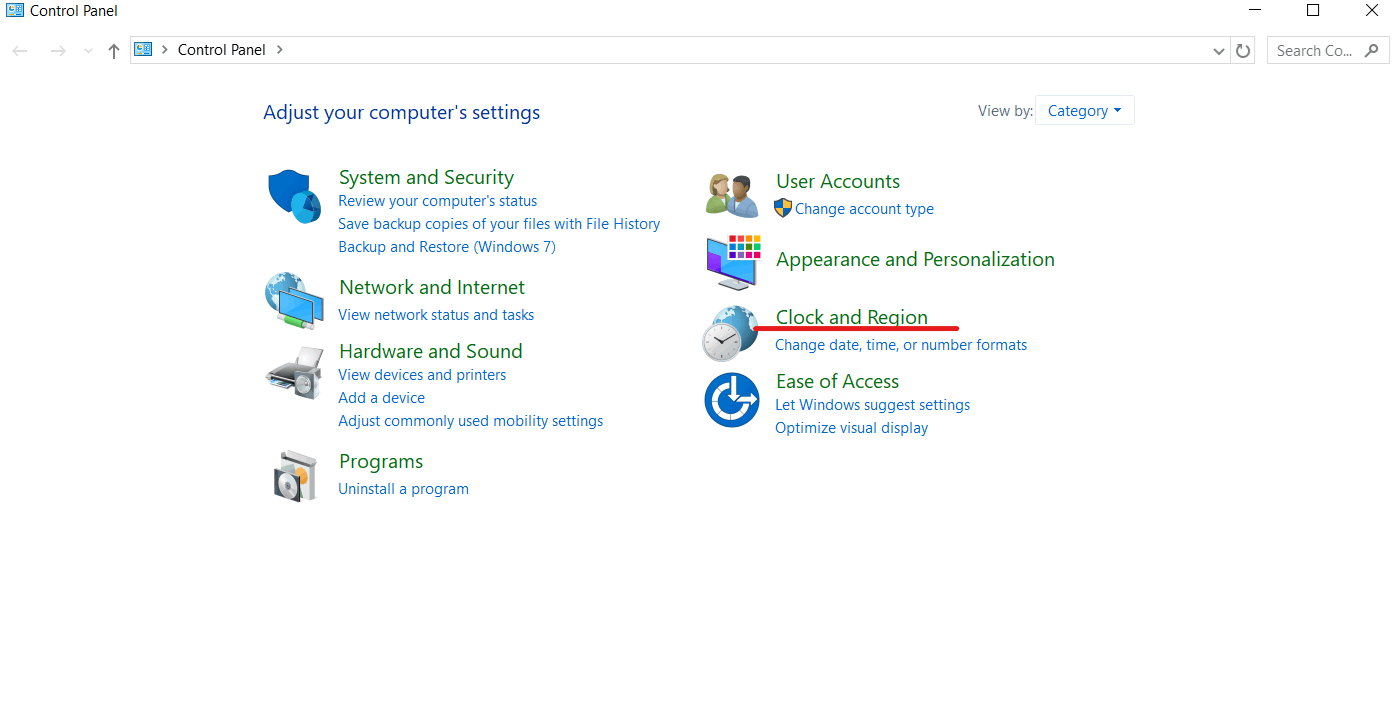Screen dimensions: 1397x713
Task: Click Optimize visual display link
Action: pos(851,428)
